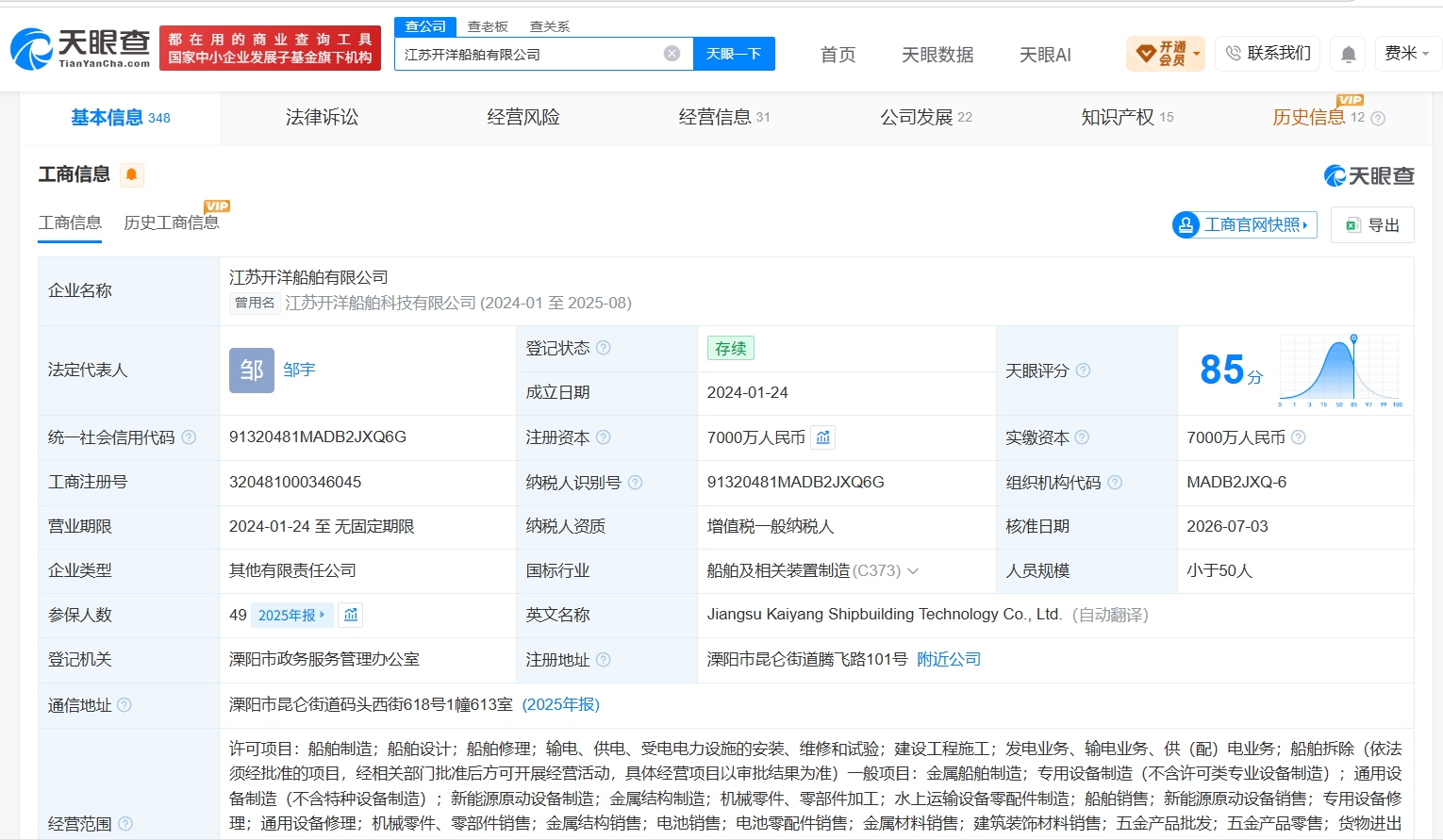Viewport: 1443px width, 840px height.
Task: Click the help icon next to 通信地址
Action: 124,705
